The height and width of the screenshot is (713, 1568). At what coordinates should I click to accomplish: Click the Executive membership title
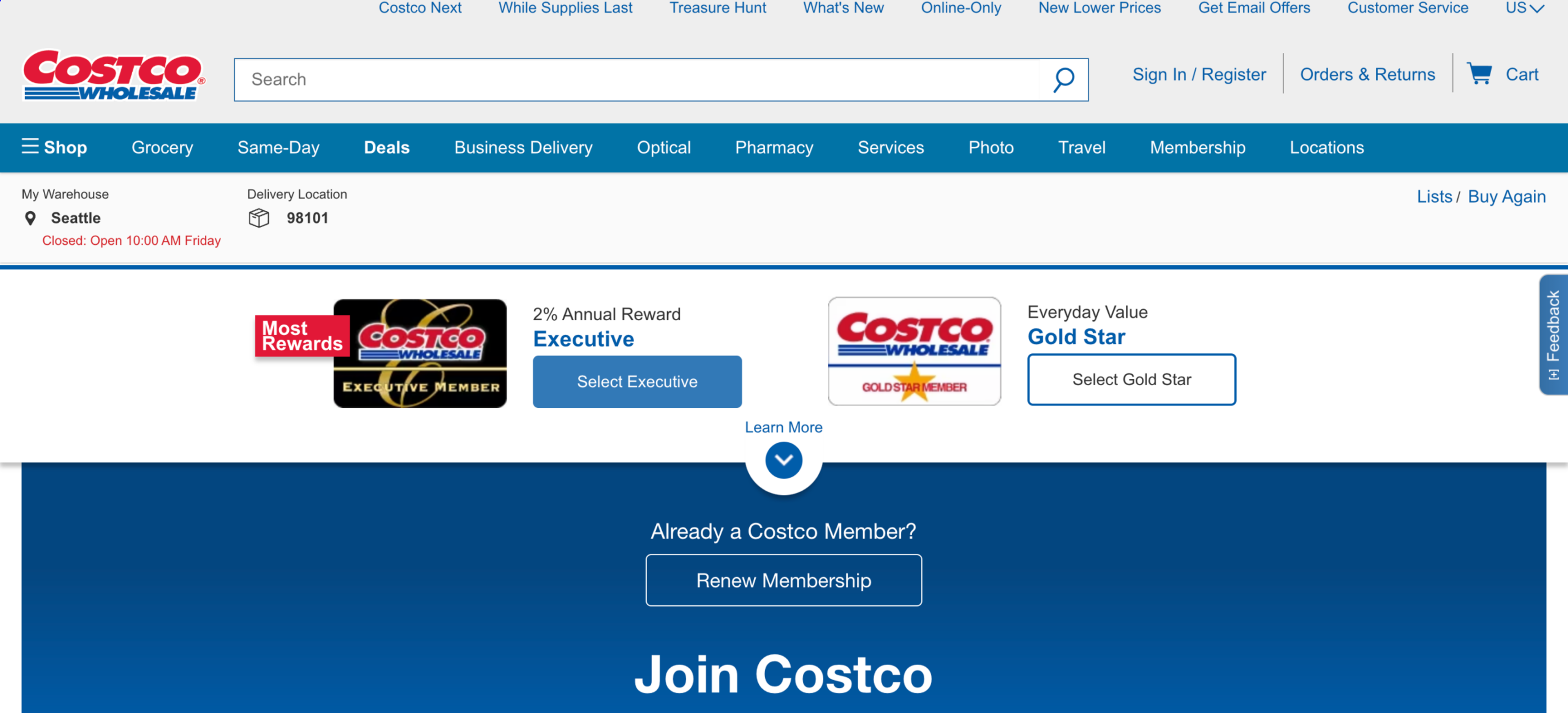pos(583,339)
